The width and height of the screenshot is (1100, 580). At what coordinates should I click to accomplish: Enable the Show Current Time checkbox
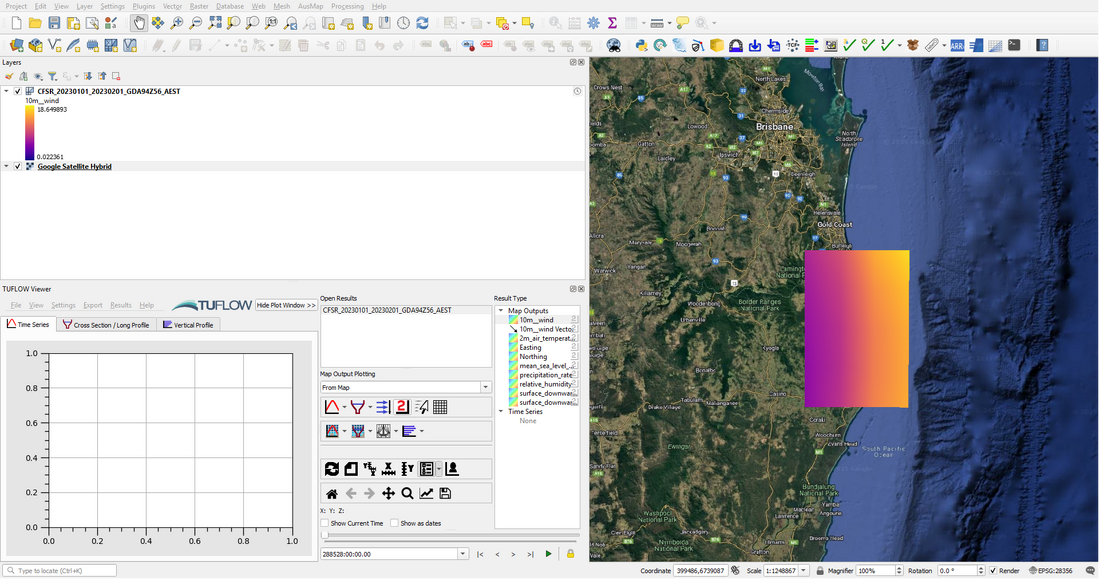pos(324,523)
